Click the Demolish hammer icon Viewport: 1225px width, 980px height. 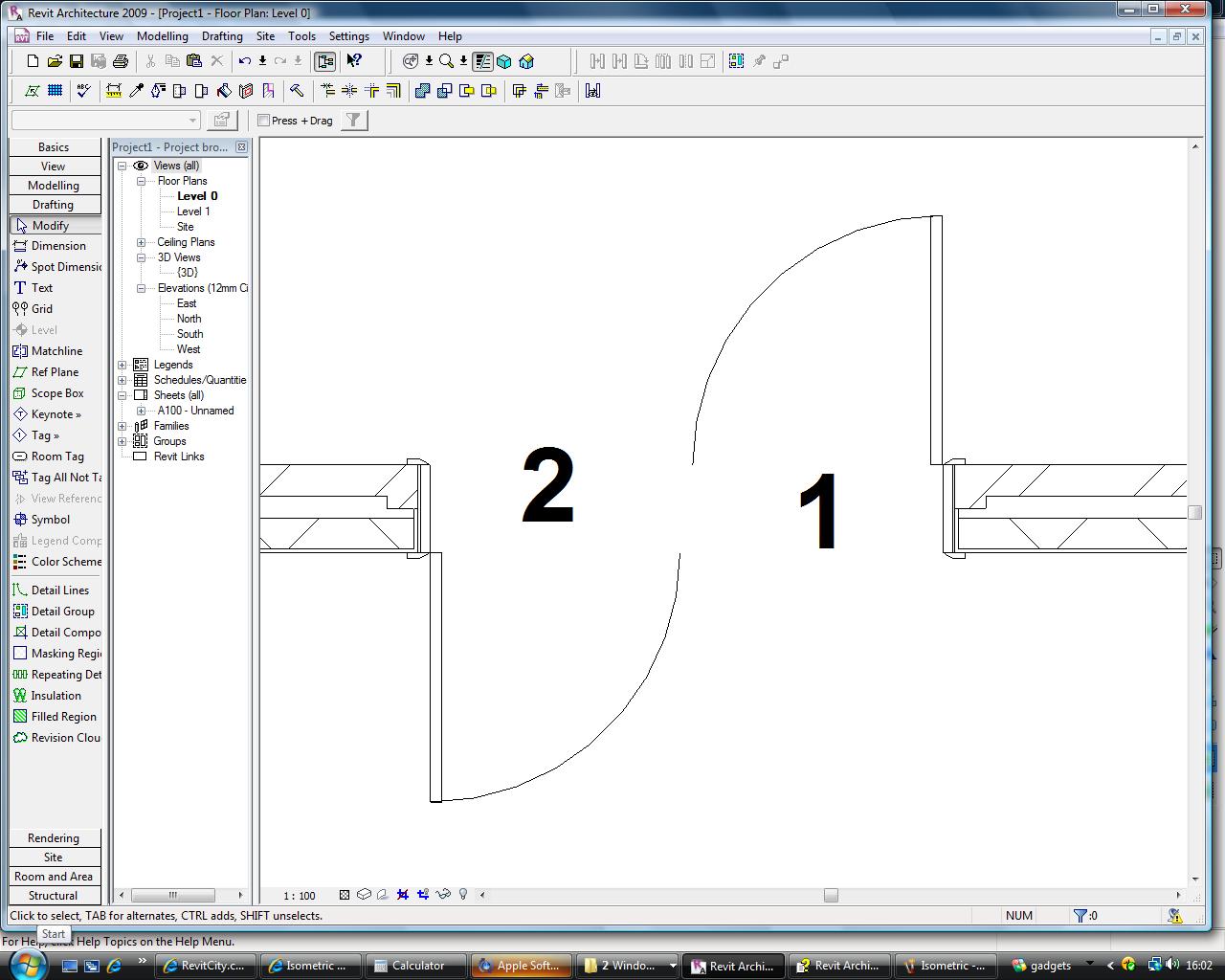[x=298, y=91]
